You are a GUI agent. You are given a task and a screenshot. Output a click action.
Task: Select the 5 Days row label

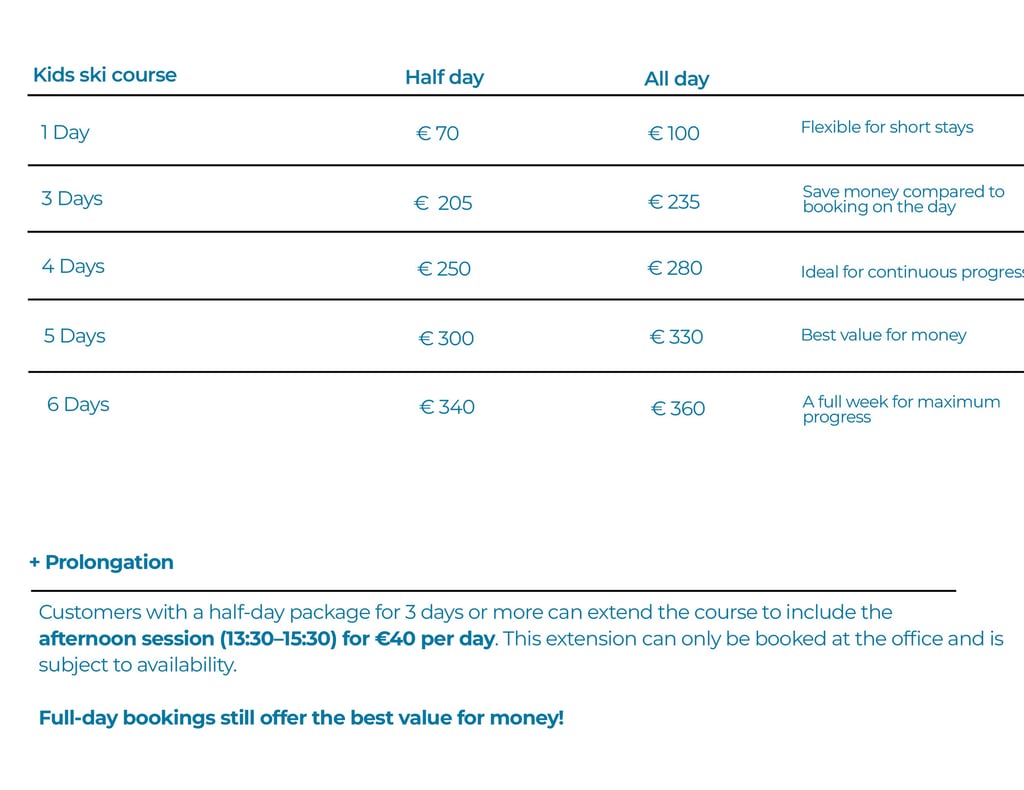click(x=75, y=336)
